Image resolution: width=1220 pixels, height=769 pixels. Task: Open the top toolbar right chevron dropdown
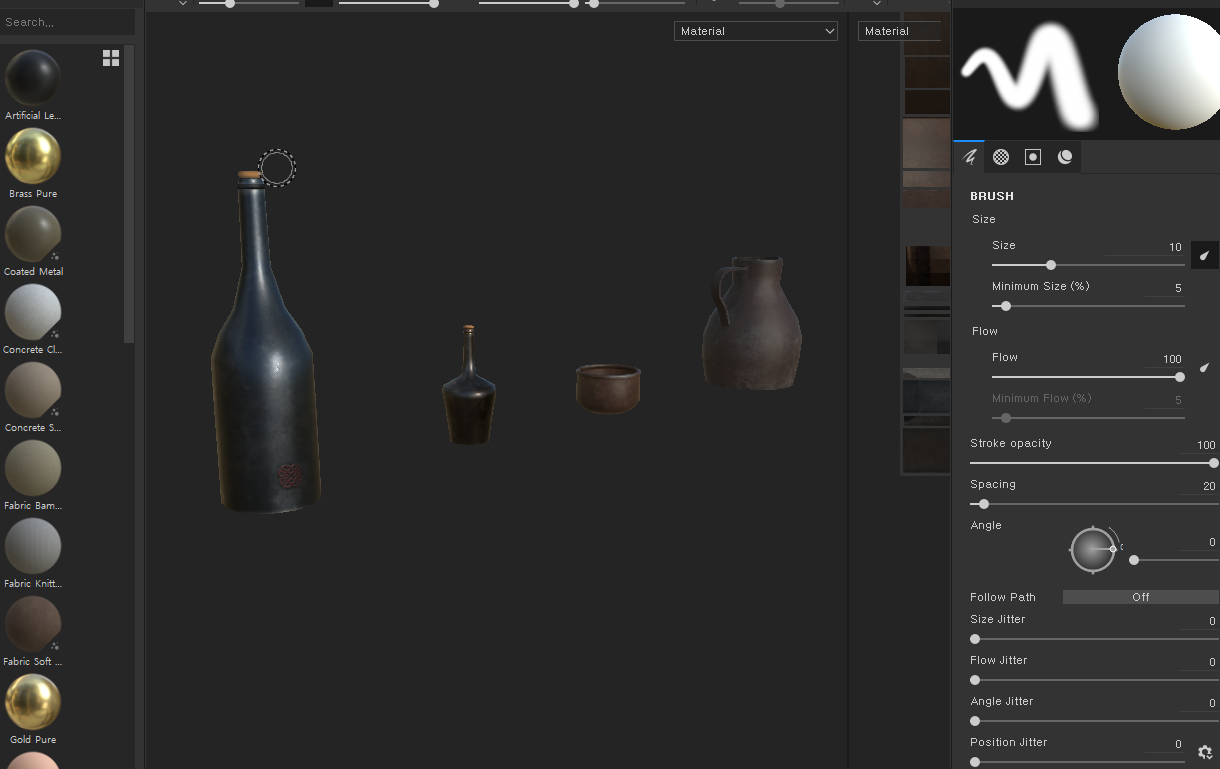click(877, 4)
